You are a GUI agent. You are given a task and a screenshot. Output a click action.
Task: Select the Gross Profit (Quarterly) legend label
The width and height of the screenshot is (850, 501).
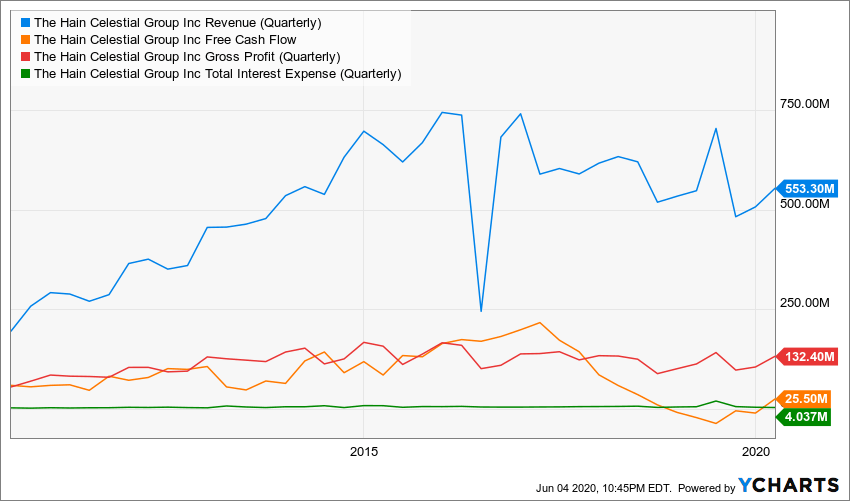click(187, 57)
